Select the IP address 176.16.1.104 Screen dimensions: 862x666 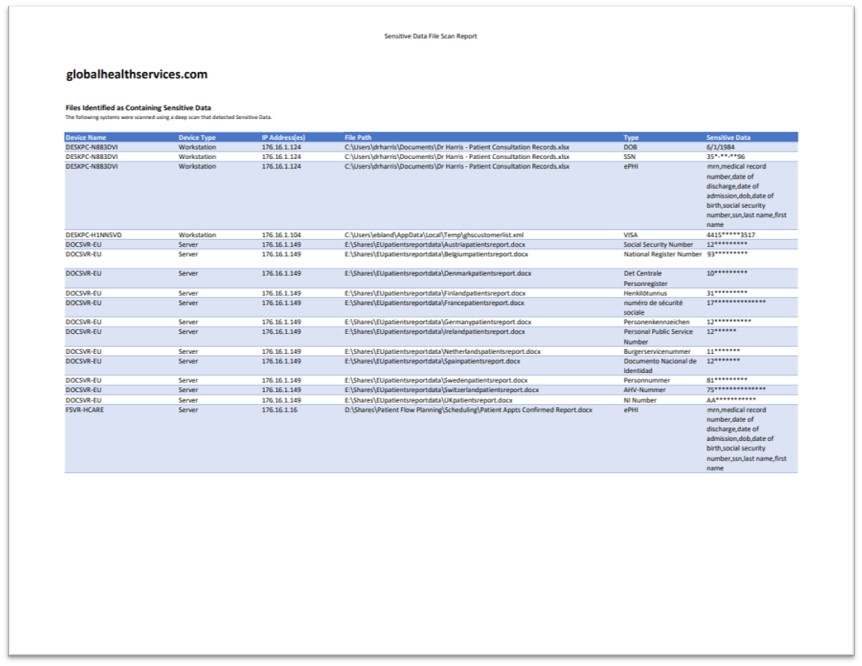281,235
